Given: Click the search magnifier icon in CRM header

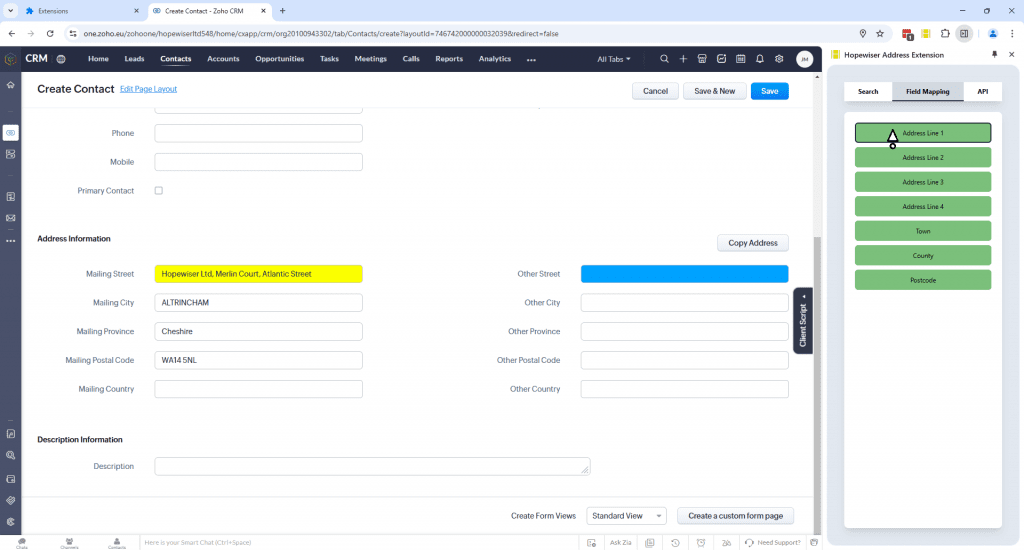Looking at the screenshot, I should (x=665, y=59).
